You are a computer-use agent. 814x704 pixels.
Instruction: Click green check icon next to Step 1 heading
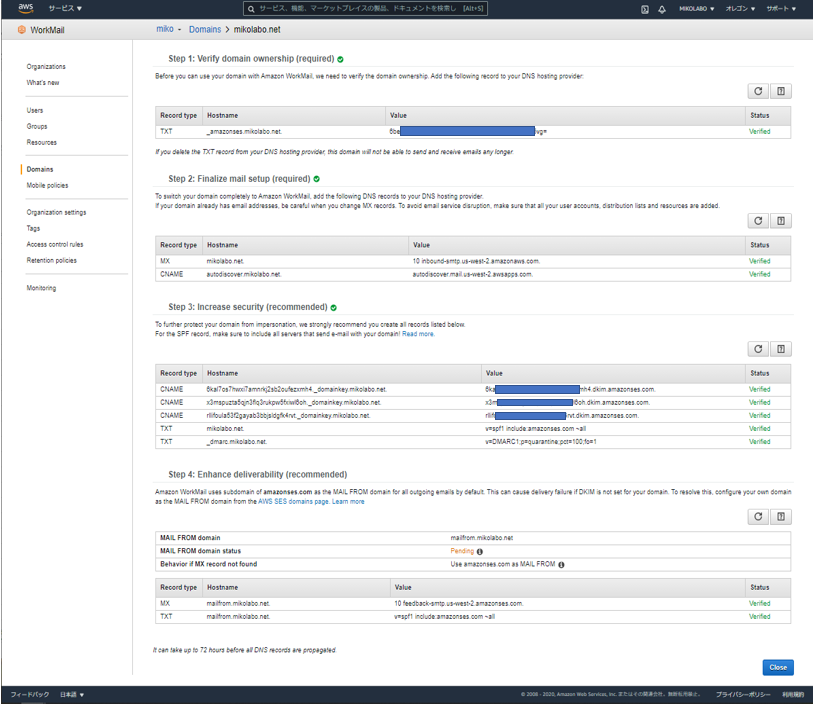click(x=340, y=59)
